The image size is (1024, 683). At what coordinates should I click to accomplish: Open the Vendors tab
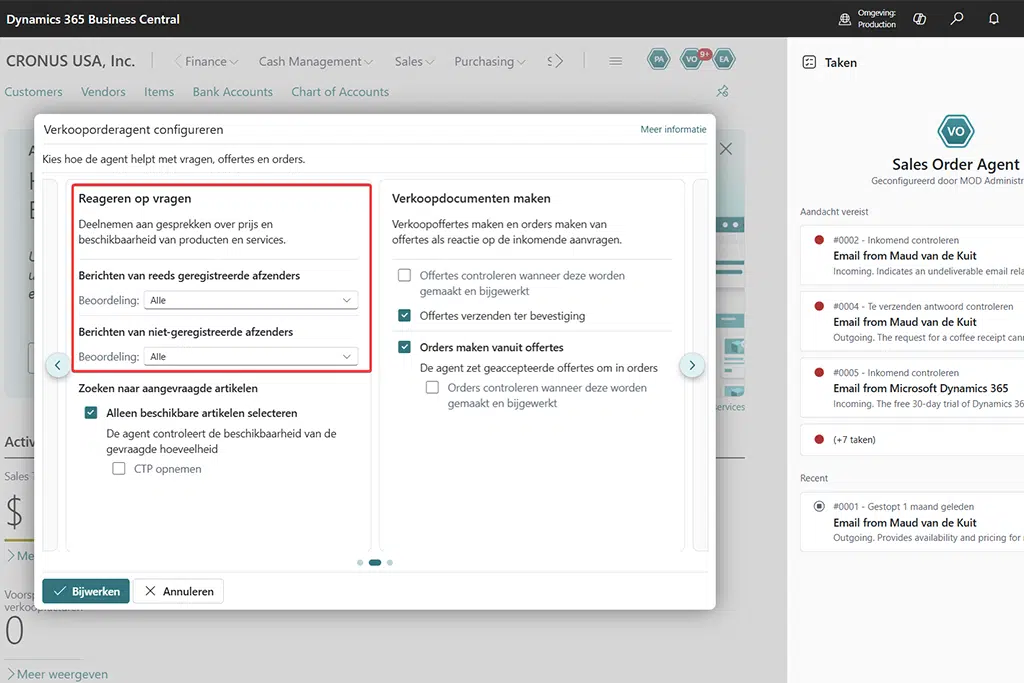pos(103,92)
